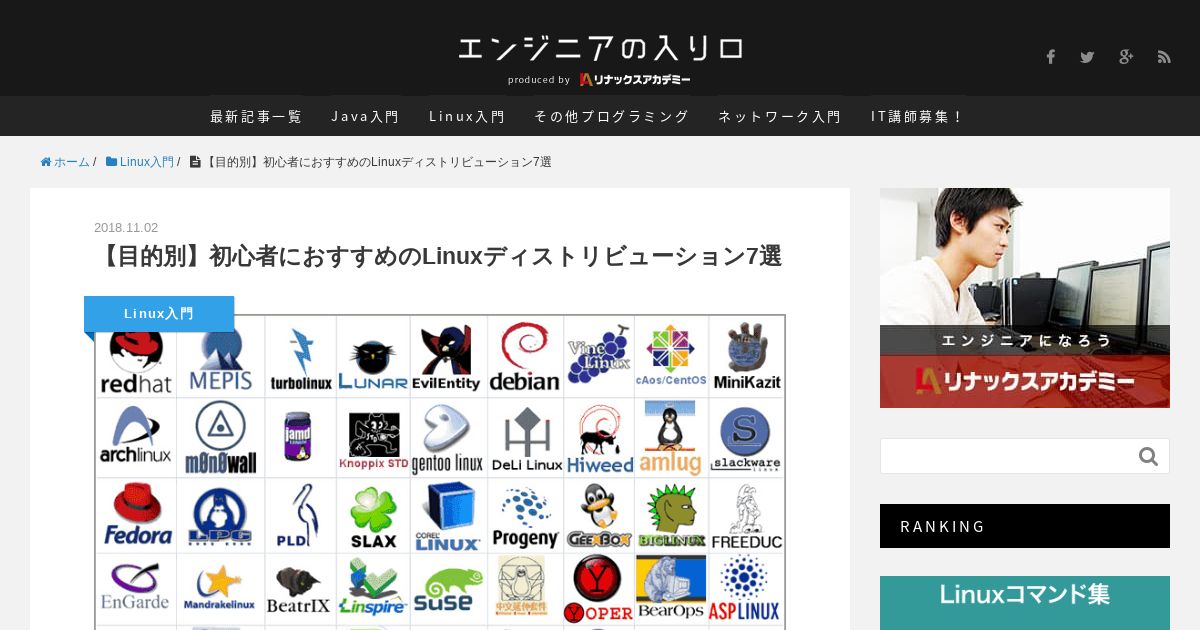Open IT講師募集！ menu item
This screenshot has width=1200, height=630.
pos(917,116)
